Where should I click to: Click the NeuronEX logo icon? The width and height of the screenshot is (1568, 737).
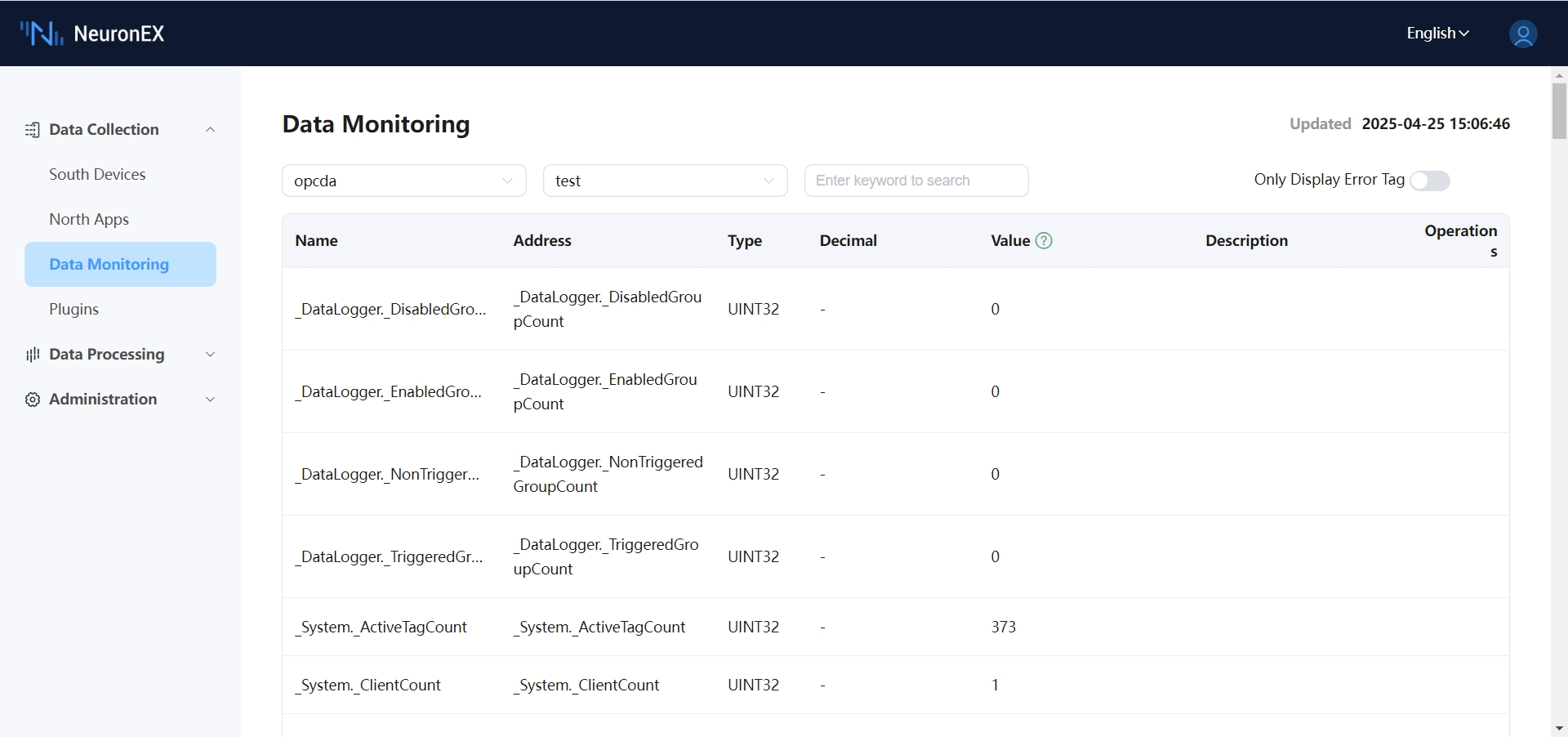tap(42, 33)
